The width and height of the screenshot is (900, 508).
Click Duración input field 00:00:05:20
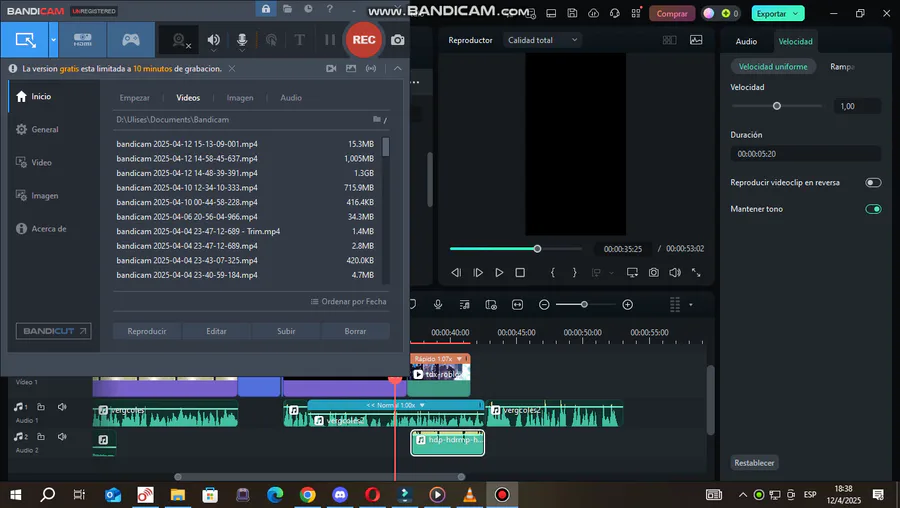pos(805,154)
